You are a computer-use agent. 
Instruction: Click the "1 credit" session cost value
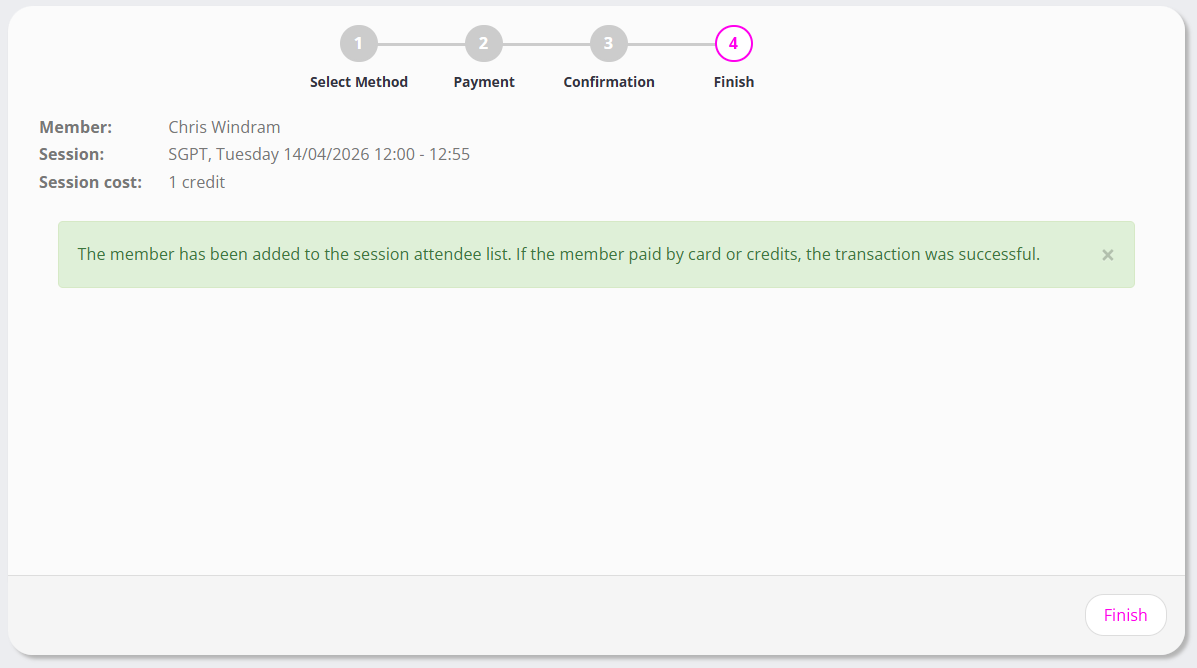tap(197, 182)
